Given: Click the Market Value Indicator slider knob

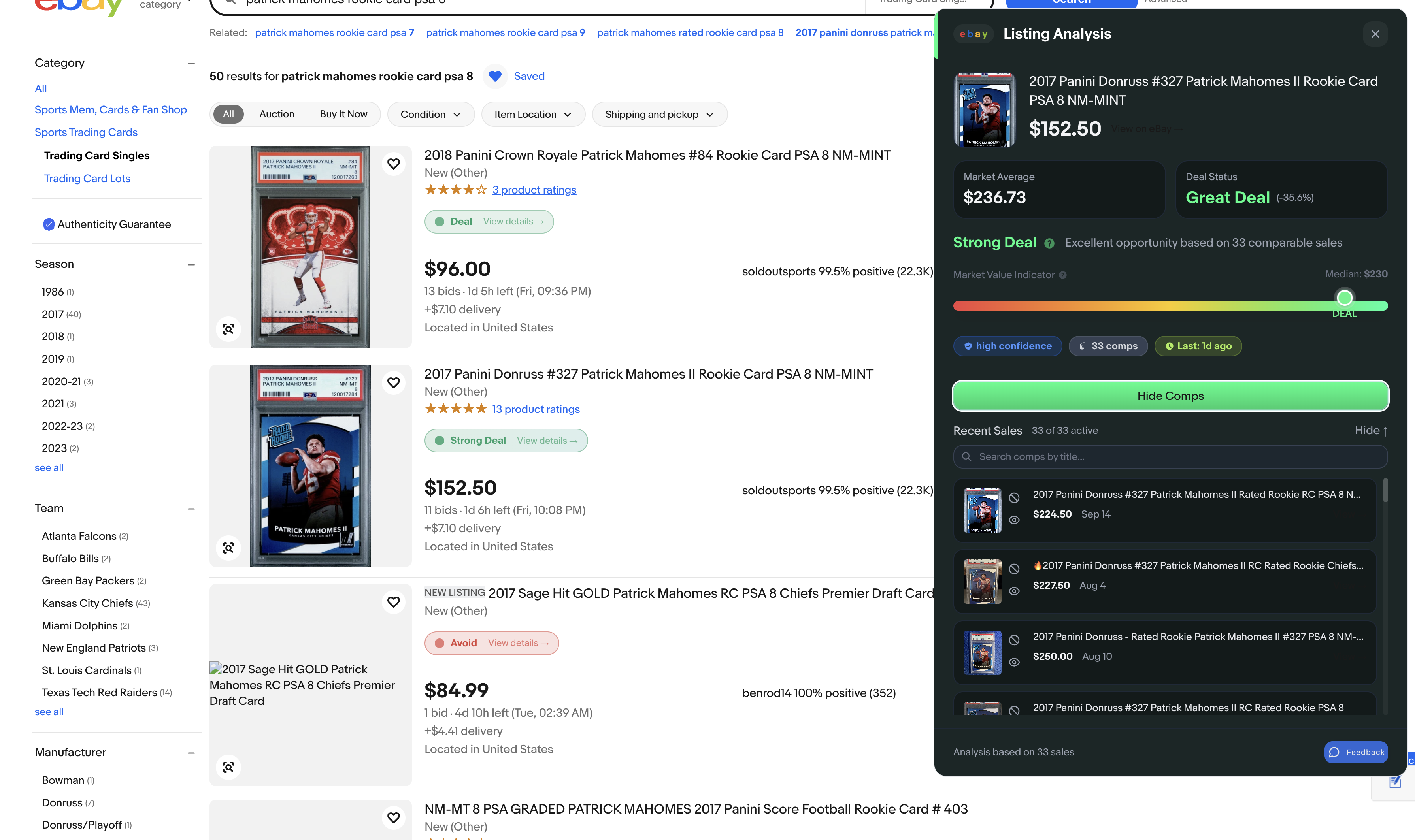Looking at the screenshot, I should 1344,298.
